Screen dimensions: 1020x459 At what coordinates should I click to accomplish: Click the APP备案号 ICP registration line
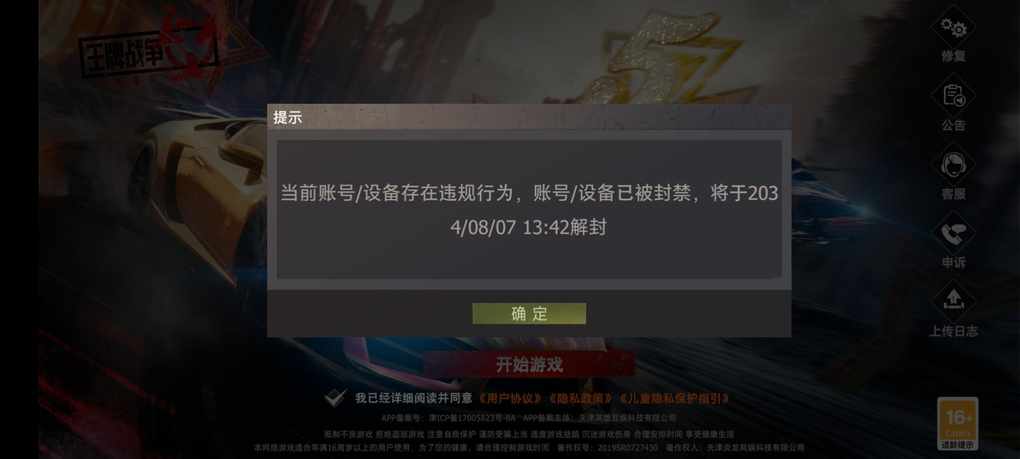coord(529,418)
